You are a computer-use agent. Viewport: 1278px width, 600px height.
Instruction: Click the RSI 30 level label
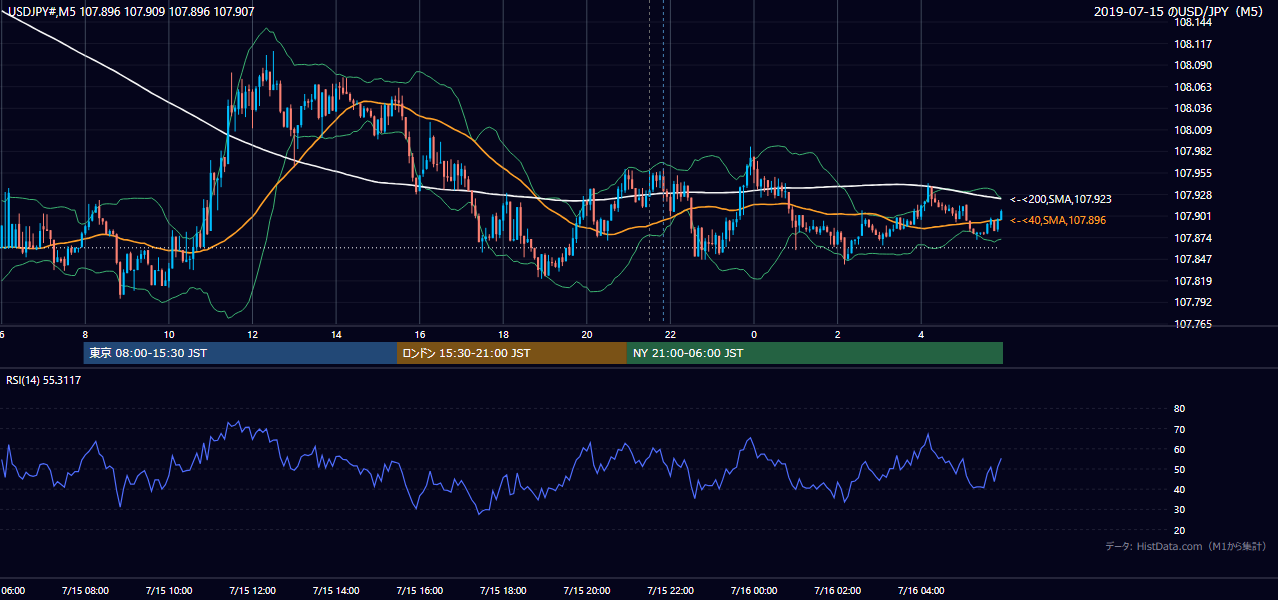coord(1179,510)
